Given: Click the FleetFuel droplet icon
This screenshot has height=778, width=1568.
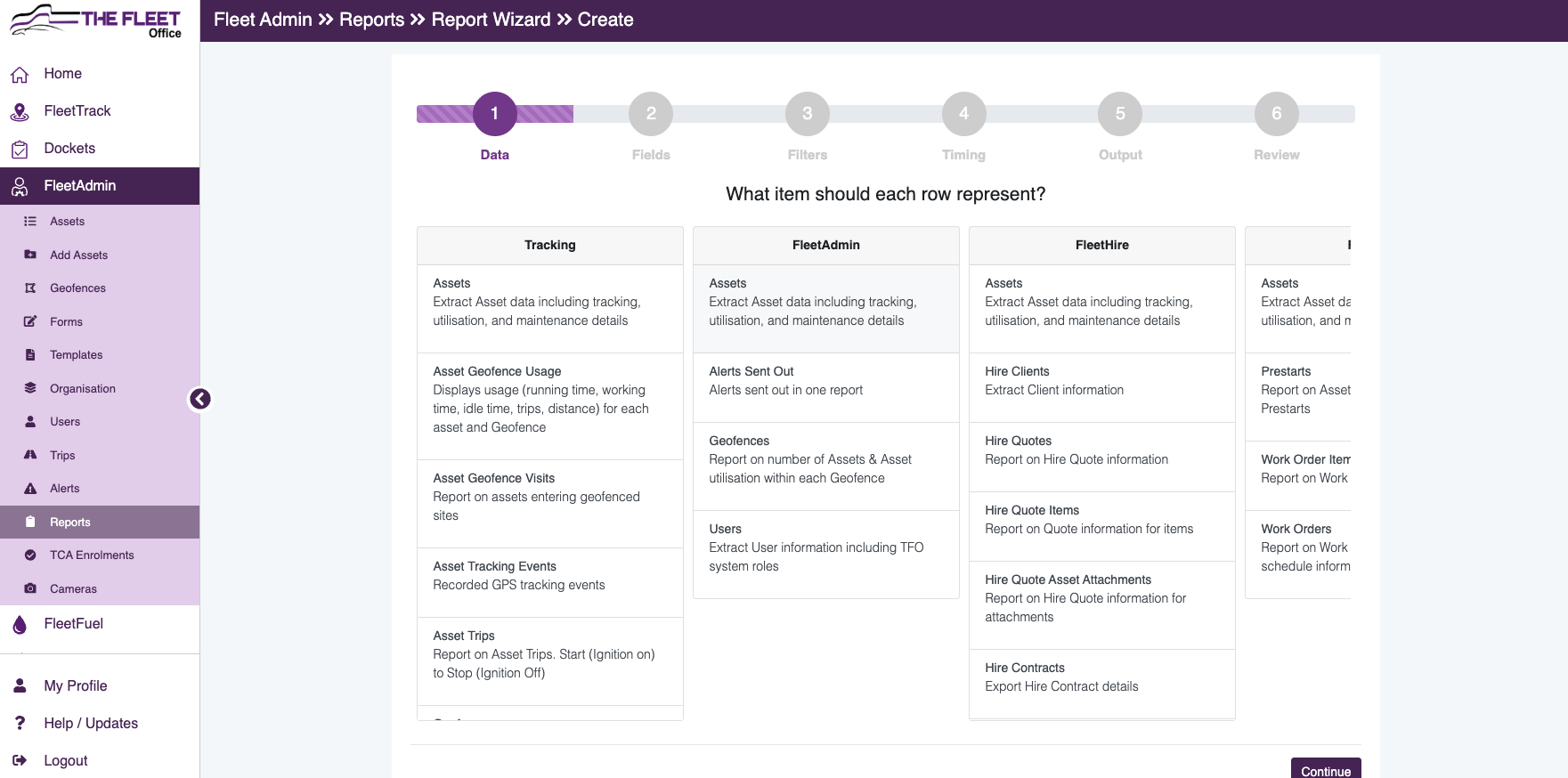Looking at the screenshot, I should coord(20,624).
